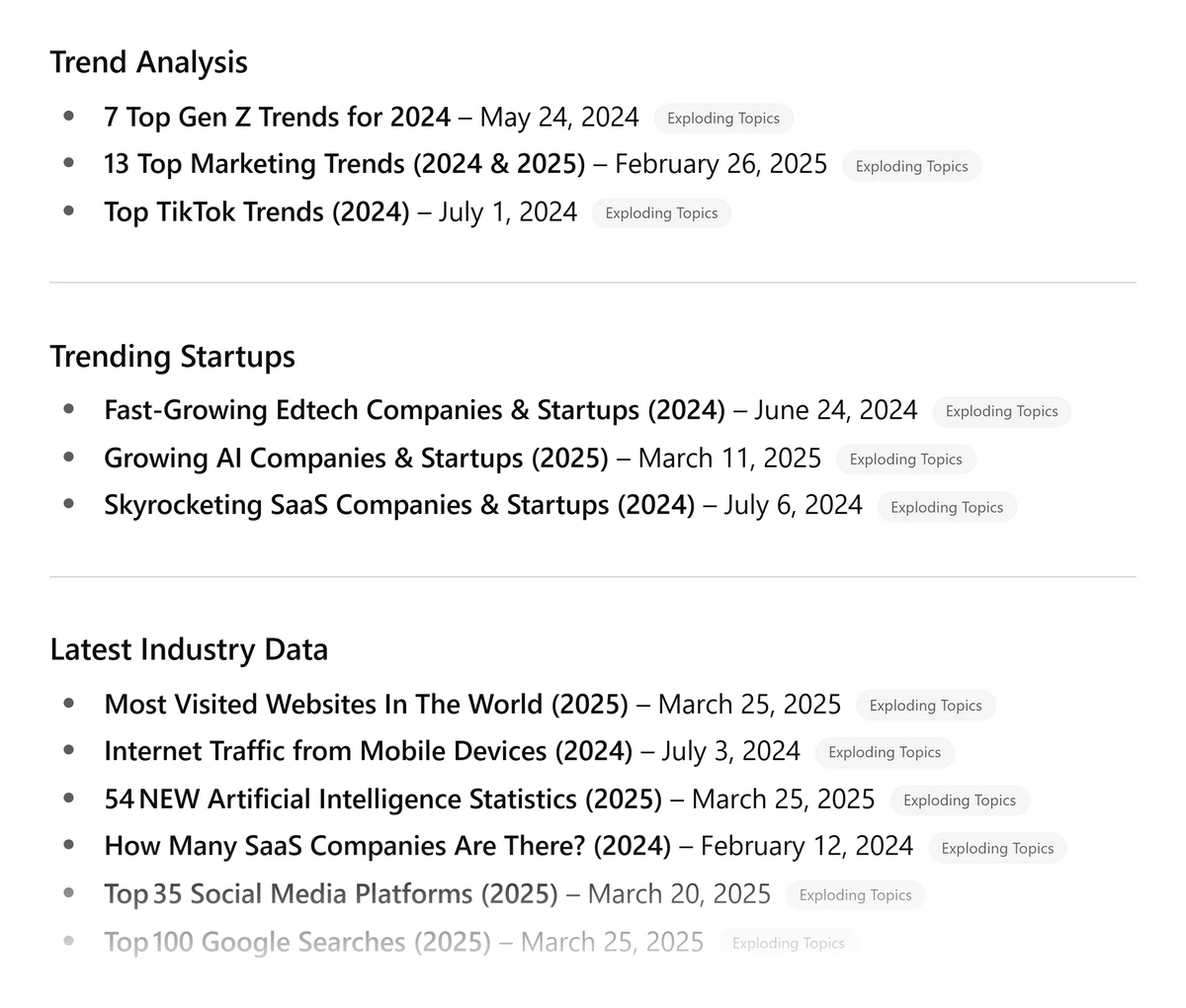Click Exploding Topics tag beside Mobile Devices traffic

885,753
